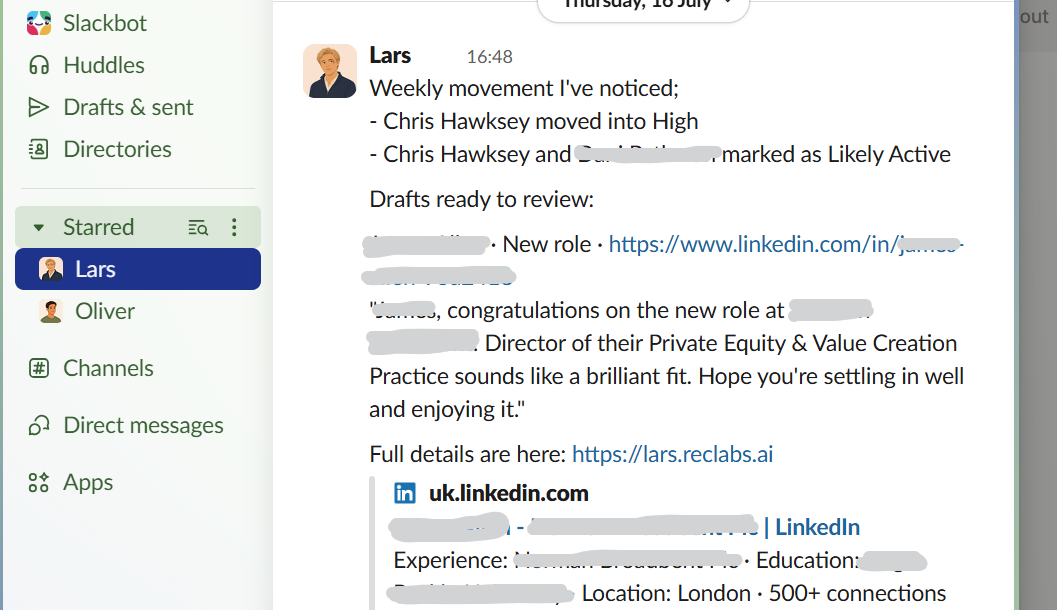Open the Huddles headphone icon
Image resolution: width=1057 pixels, height=610 pixels.
pos(38,65)
